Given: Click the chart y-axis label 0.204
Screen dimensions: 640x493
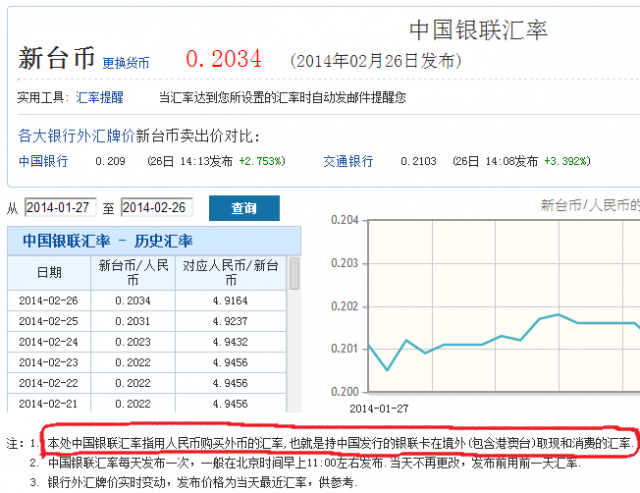Looking at the screenshot, I should [x=344, y=220].
